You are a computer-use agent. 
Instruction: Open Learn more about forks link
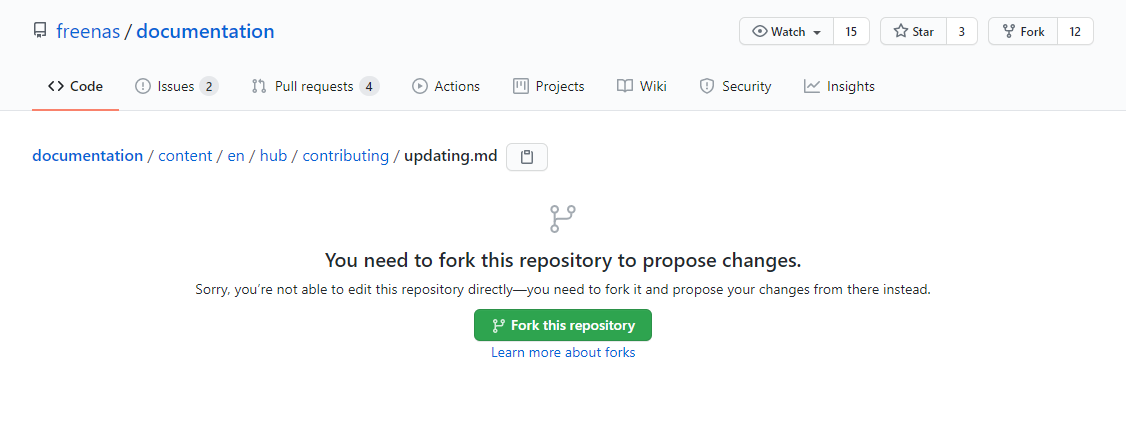click(563, 352)
